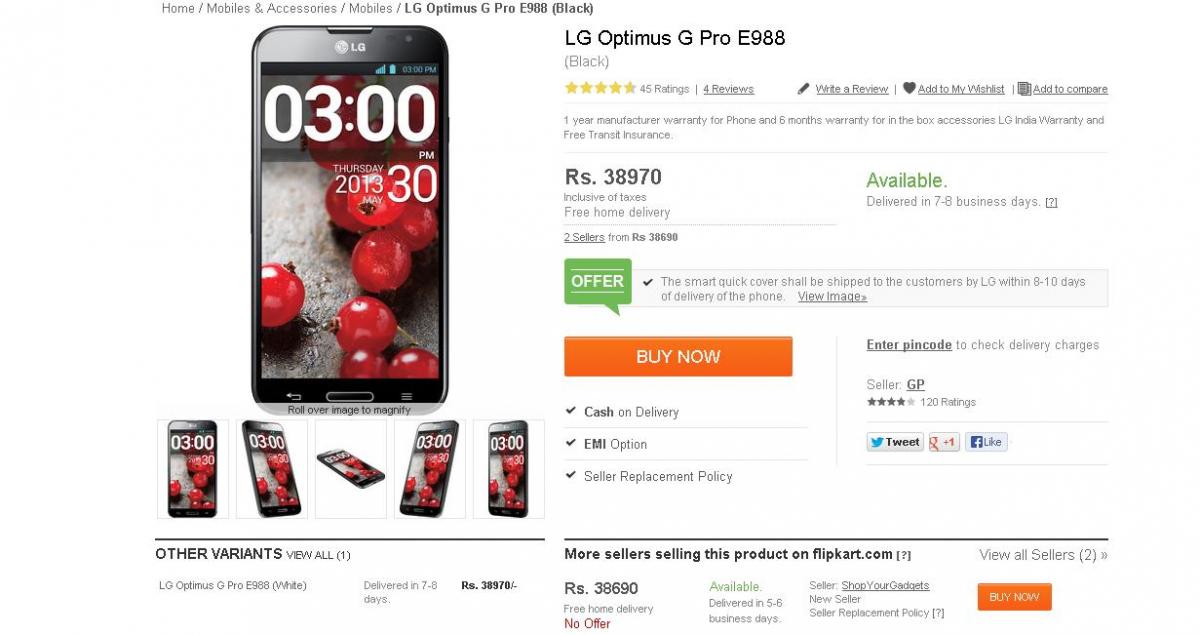Open LG Optimus G Pro E988 (White) variant
The width and height of the screenshot is (1200, 635).
[233, 585]
